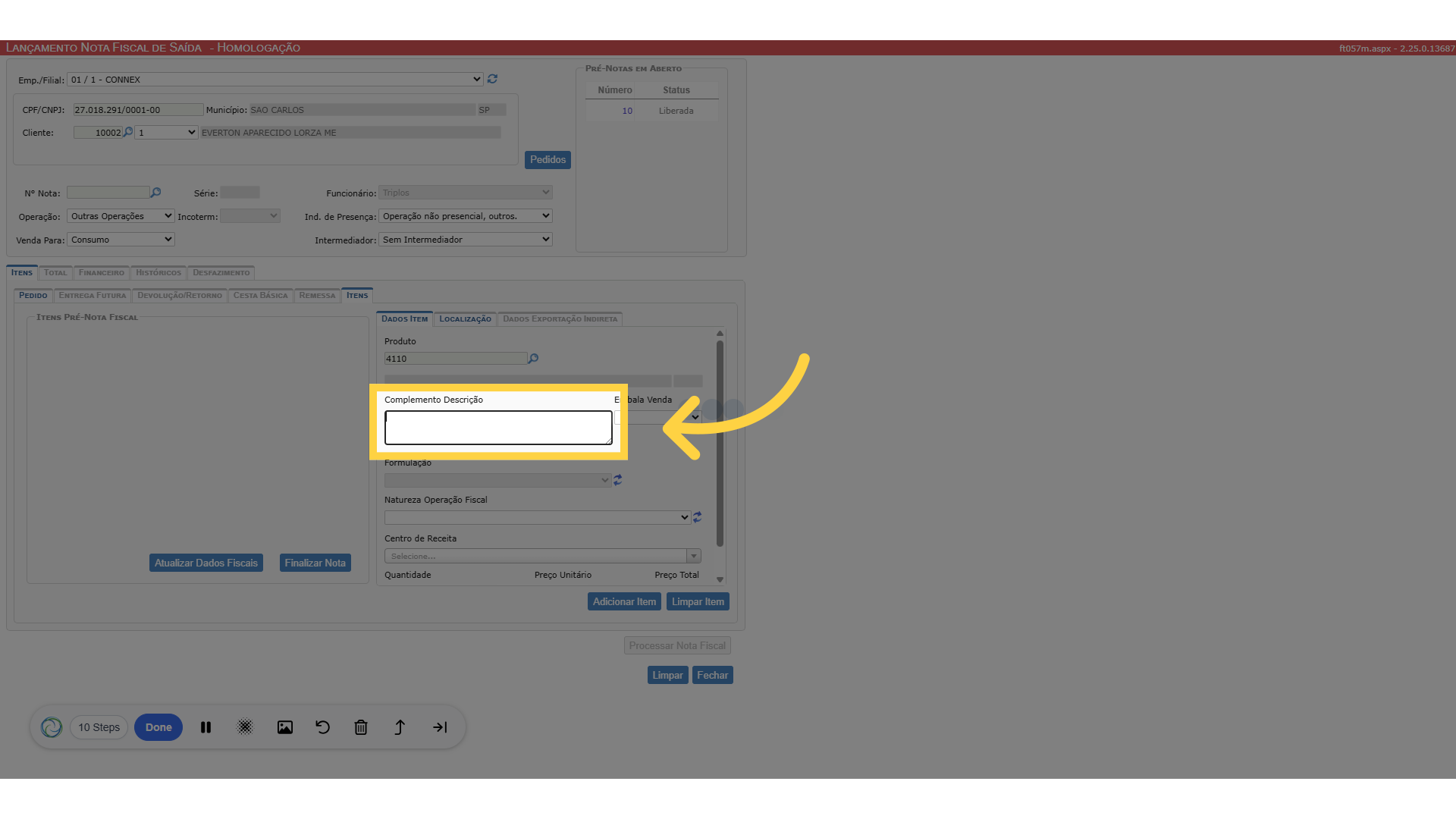Open pré-nota number 10 link
The height and width of the screenshot is (819, 1456).
point(627,111)
